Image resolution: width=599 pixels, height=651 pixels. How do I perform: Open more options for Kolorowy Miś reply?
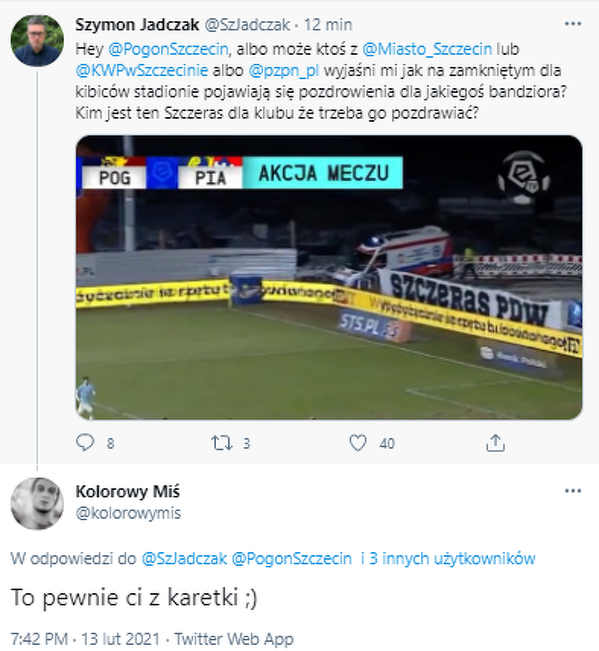[573, 491]
